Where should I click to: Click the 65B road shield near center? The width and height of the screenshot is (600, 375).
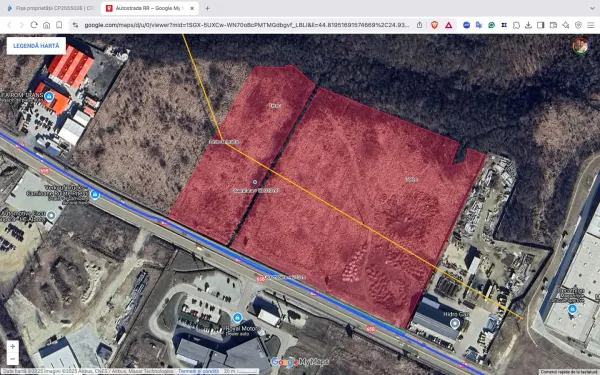(260, 279)
